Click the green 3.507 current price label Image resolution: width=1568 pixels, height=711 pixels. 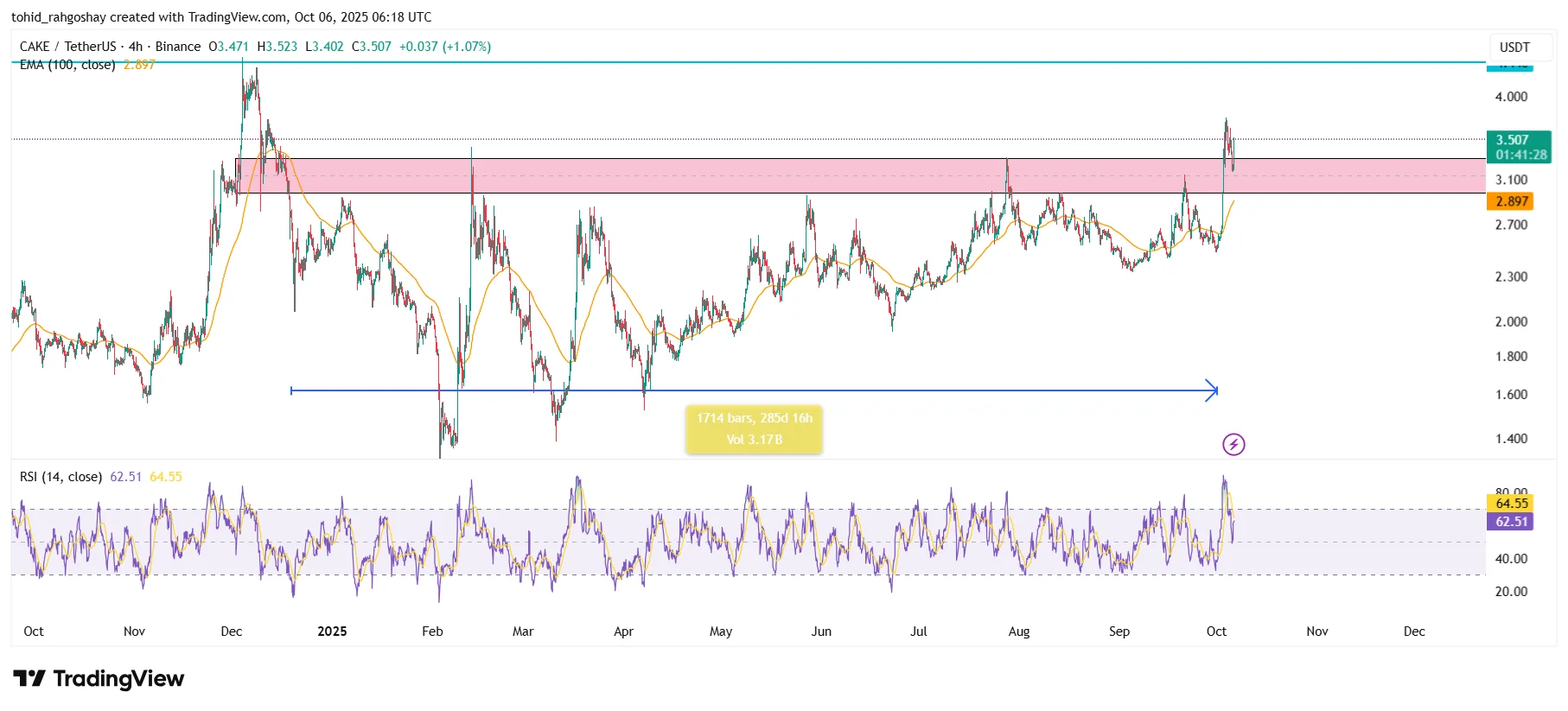coord(1518,147)
